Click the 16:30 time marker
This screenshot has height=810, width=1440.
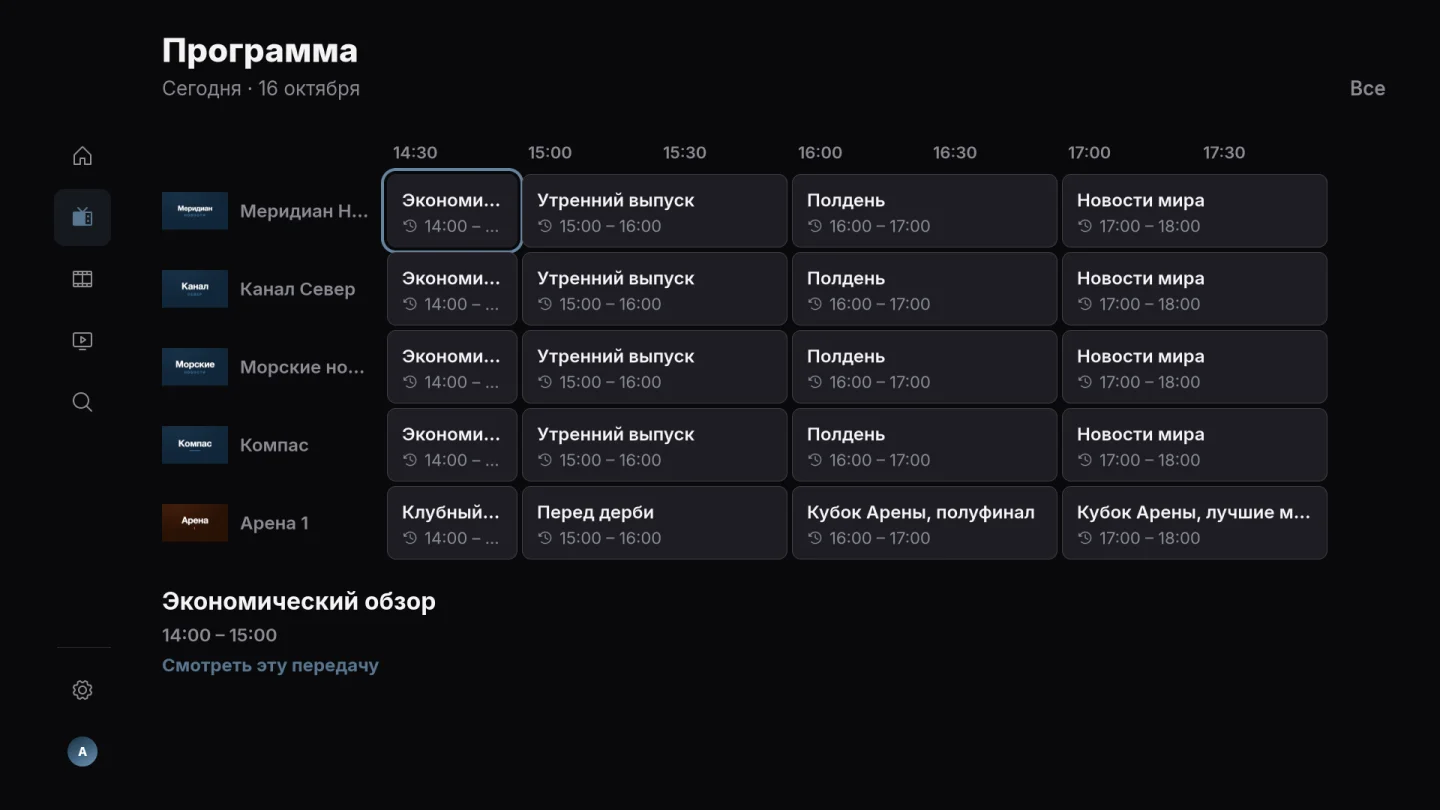955,153
